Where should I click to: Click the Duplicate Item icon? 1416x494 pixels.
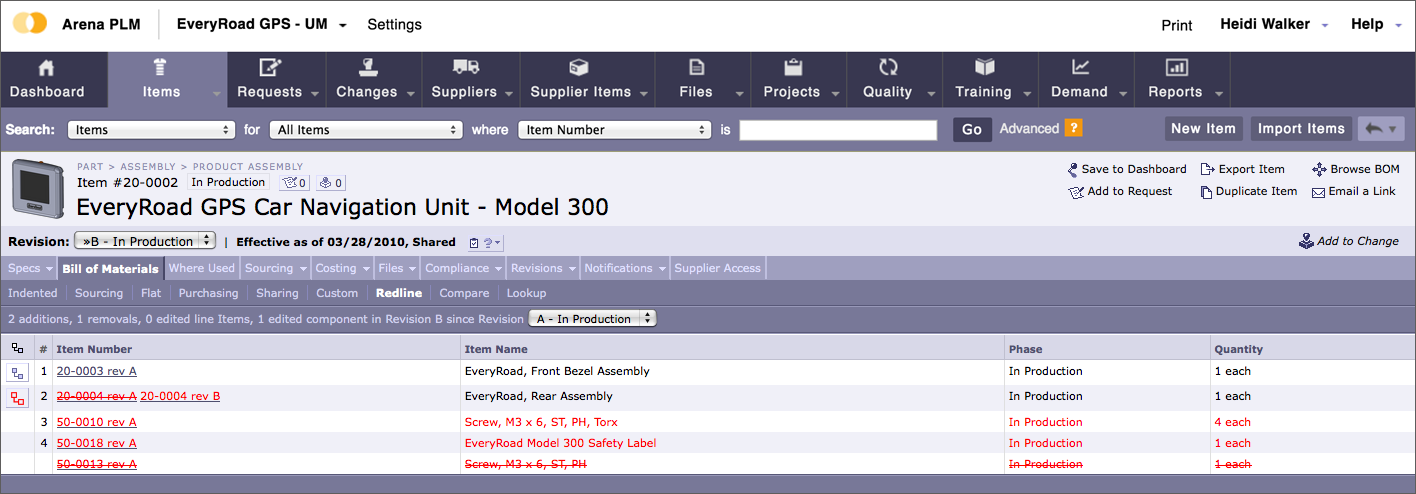1206,192
